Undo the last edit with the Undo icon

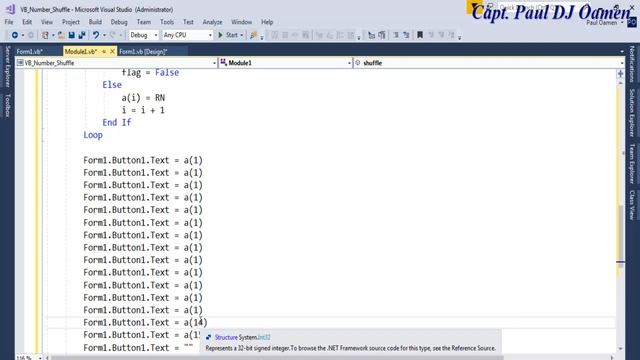click(x=96, y=35)
